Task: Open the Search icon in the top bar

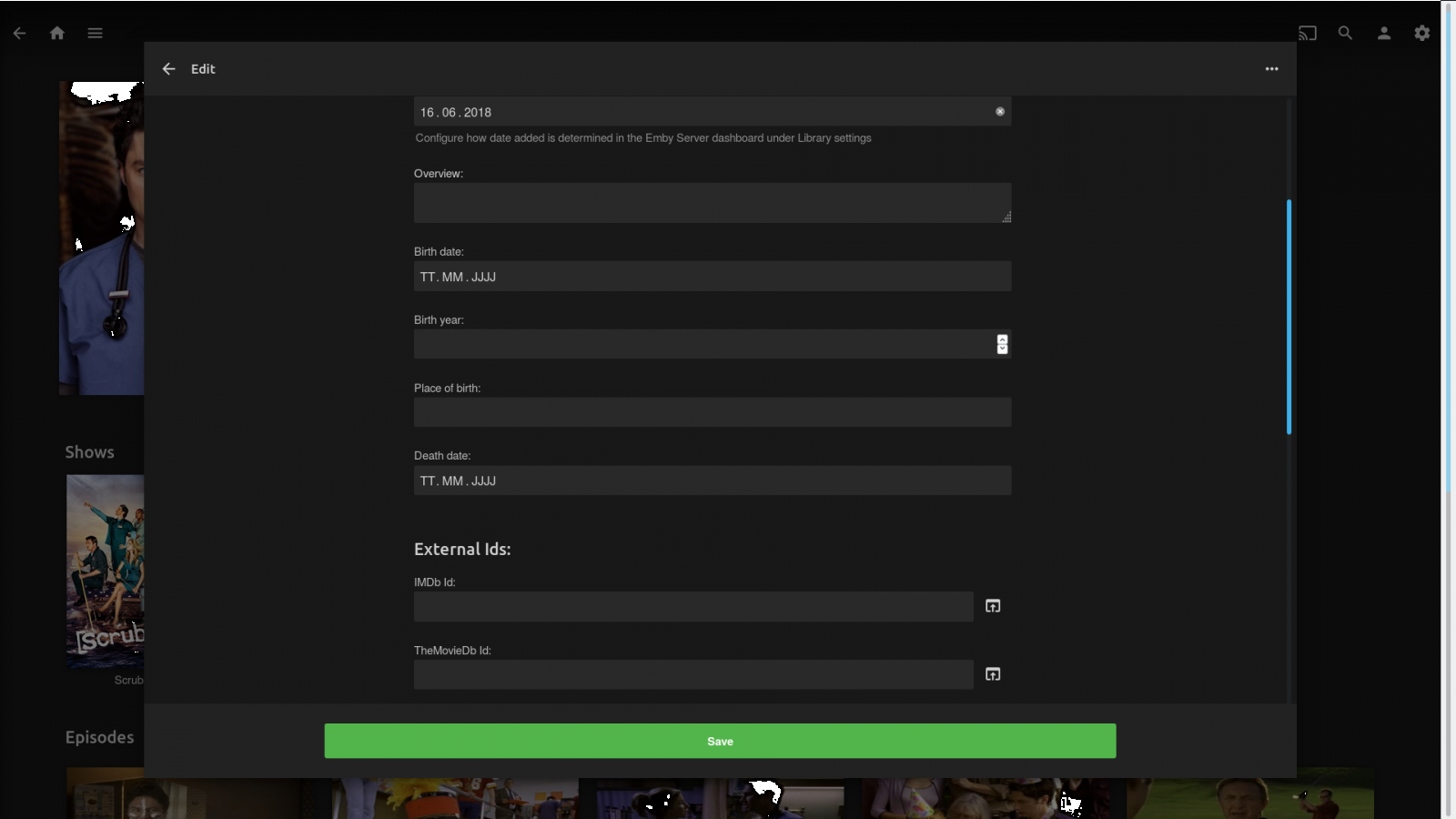Action: click(x=1346, y=33)
